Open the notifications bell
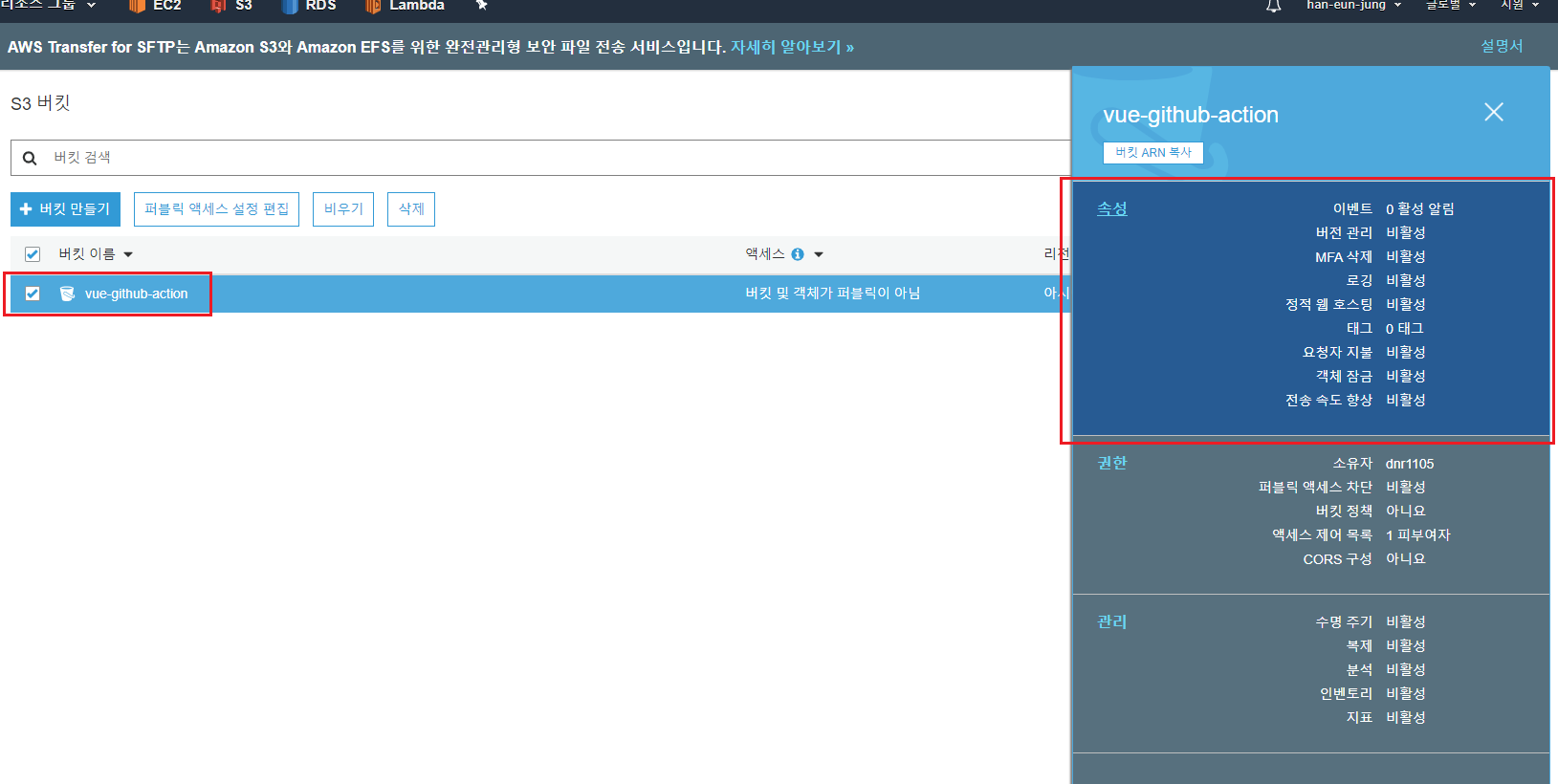Image resolution: width=1558 pixels, height=784 pixels. [1273, 6]
